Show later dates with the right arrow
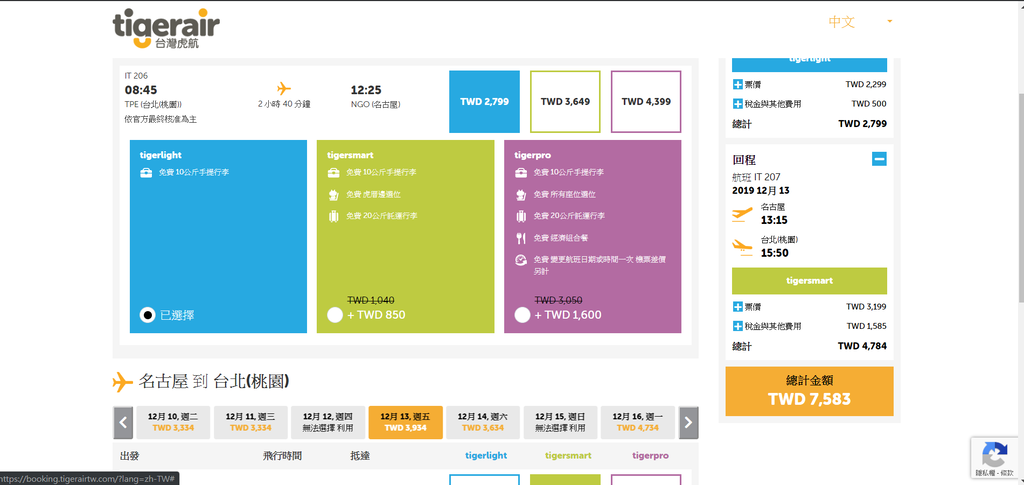The width and height of the screenshot is (1024, 485). pos(688,423)
